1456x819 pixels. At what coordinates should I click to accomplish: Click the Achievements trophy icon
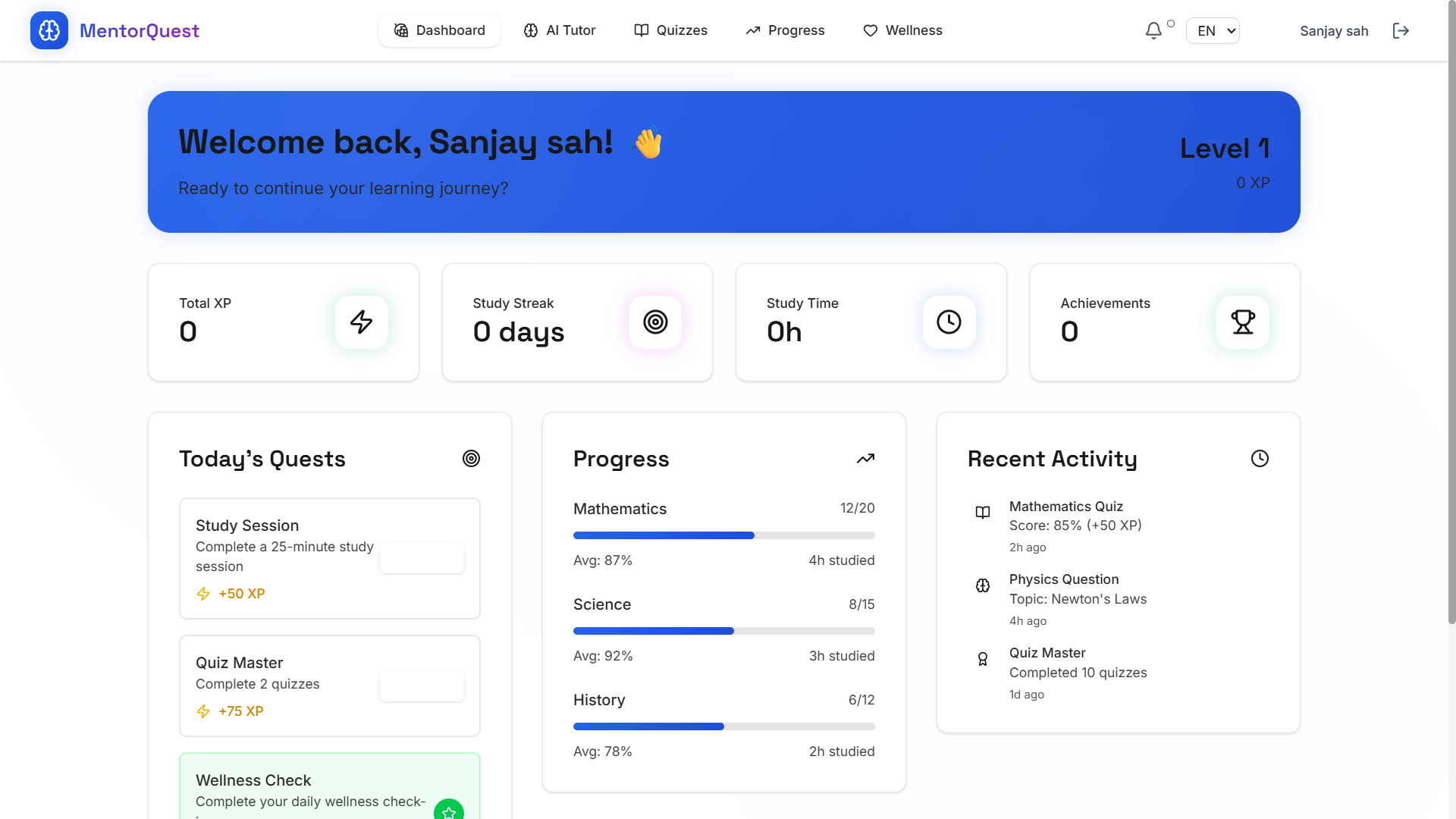click(x=1242, y=322)
